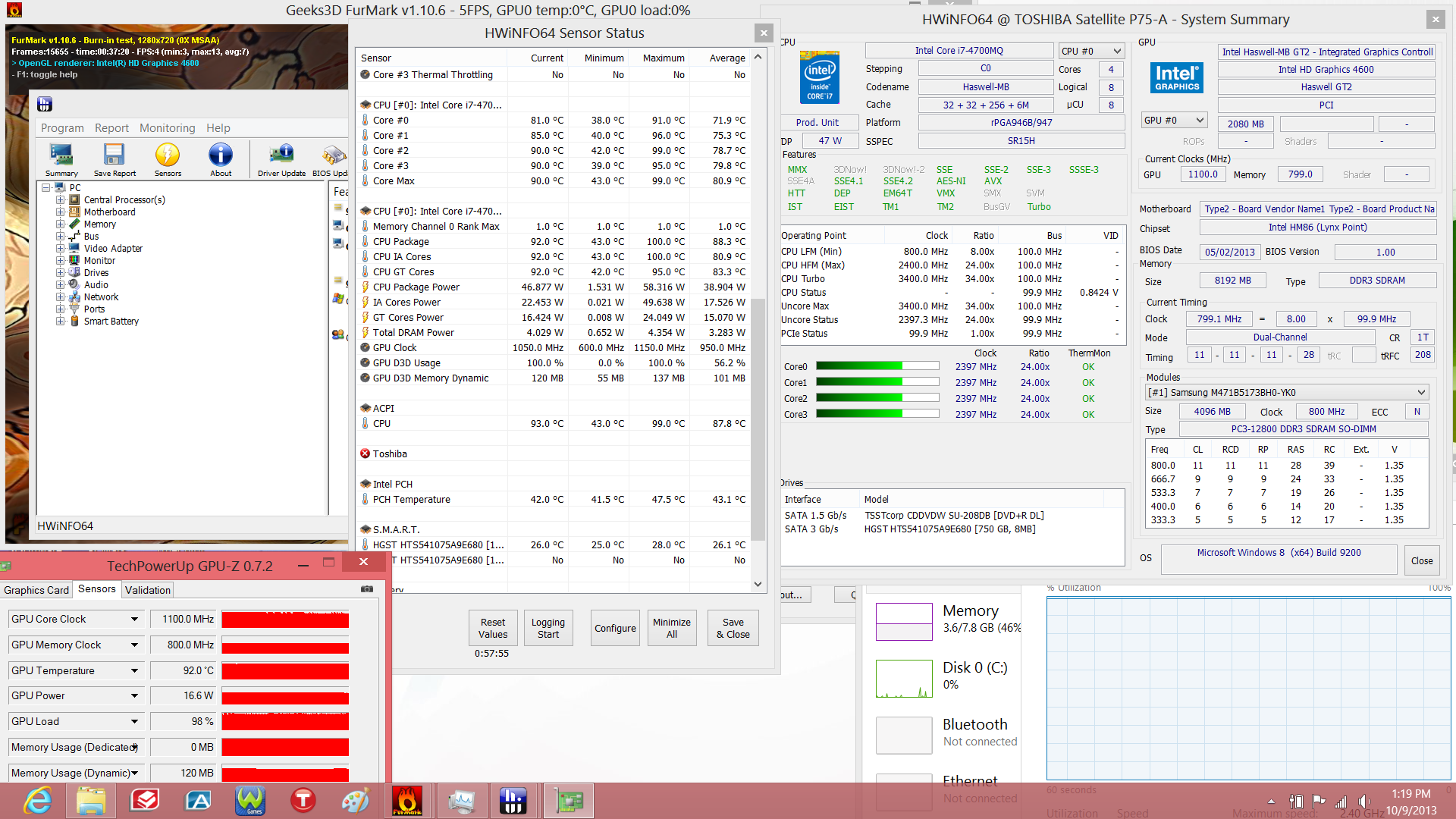Open the red T Toshiba taskbar icon
Viewport: 1456px width, 819px height.
click(303, 801)
